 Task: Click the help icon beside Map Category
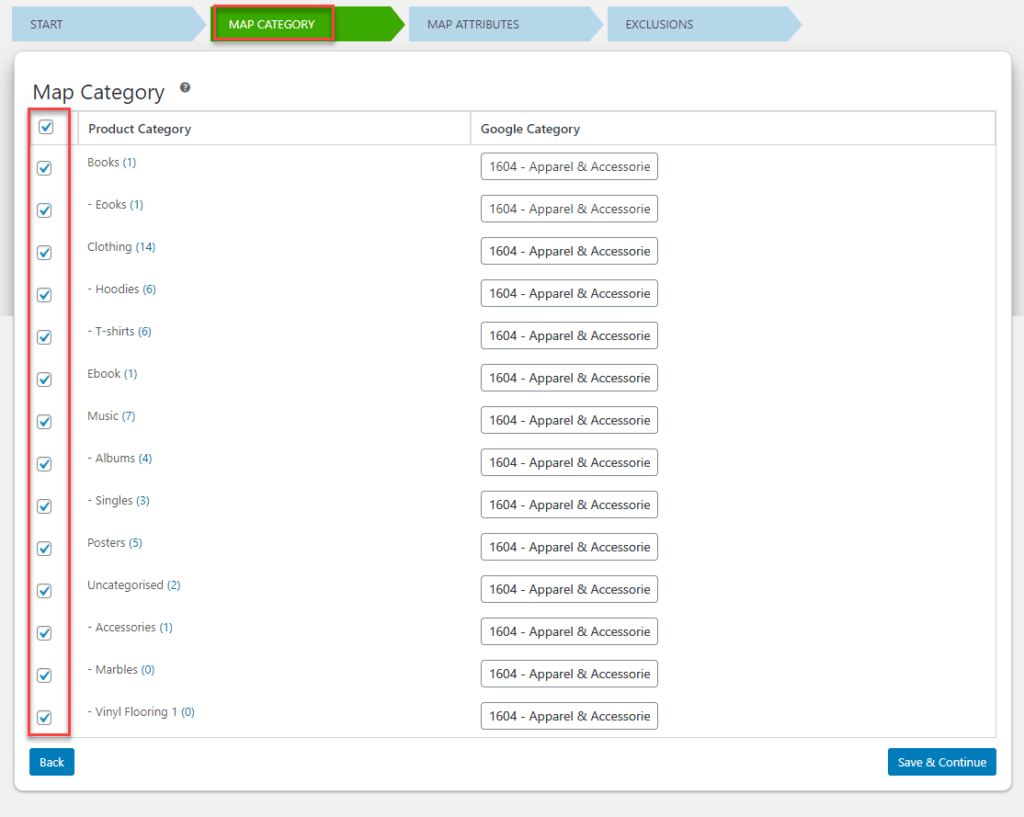[185, 88]
